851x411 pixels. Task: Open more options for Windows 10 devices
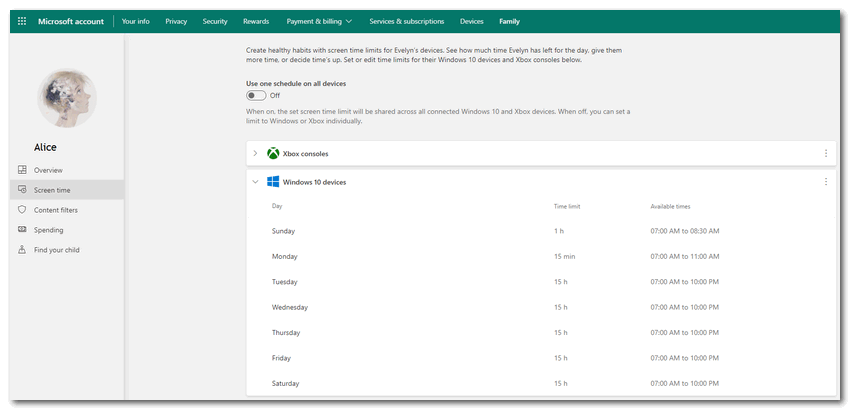tap(826, 182)
